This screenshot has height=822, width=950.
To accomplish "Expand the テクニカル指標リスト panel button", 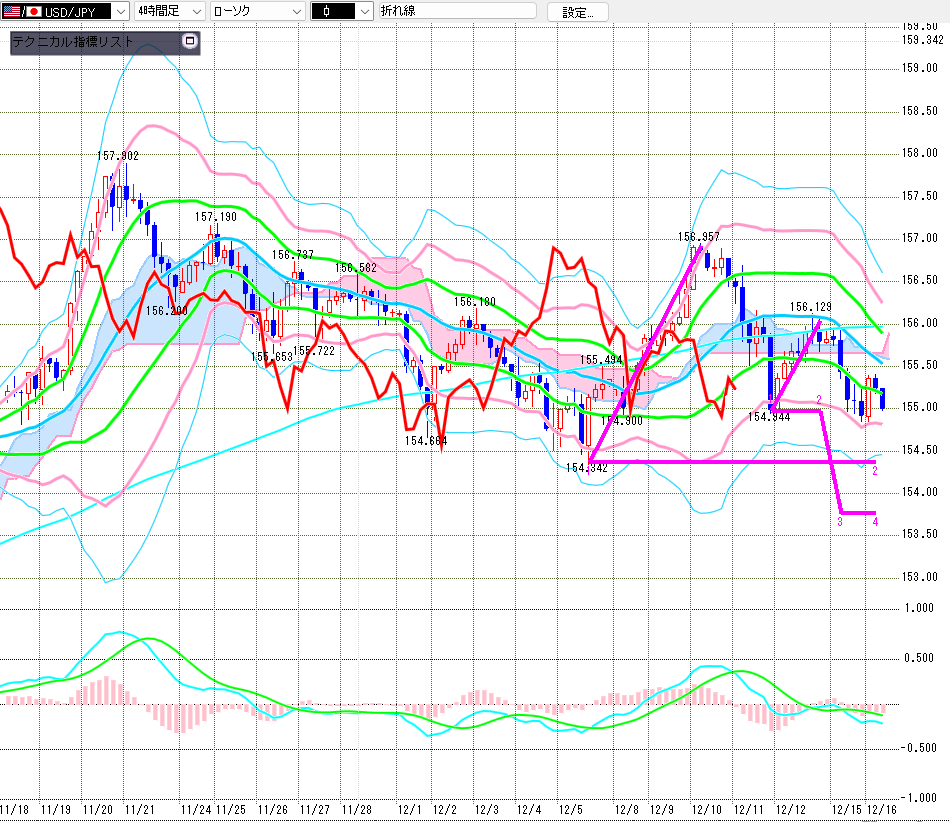I will click(x=191, y=42).
